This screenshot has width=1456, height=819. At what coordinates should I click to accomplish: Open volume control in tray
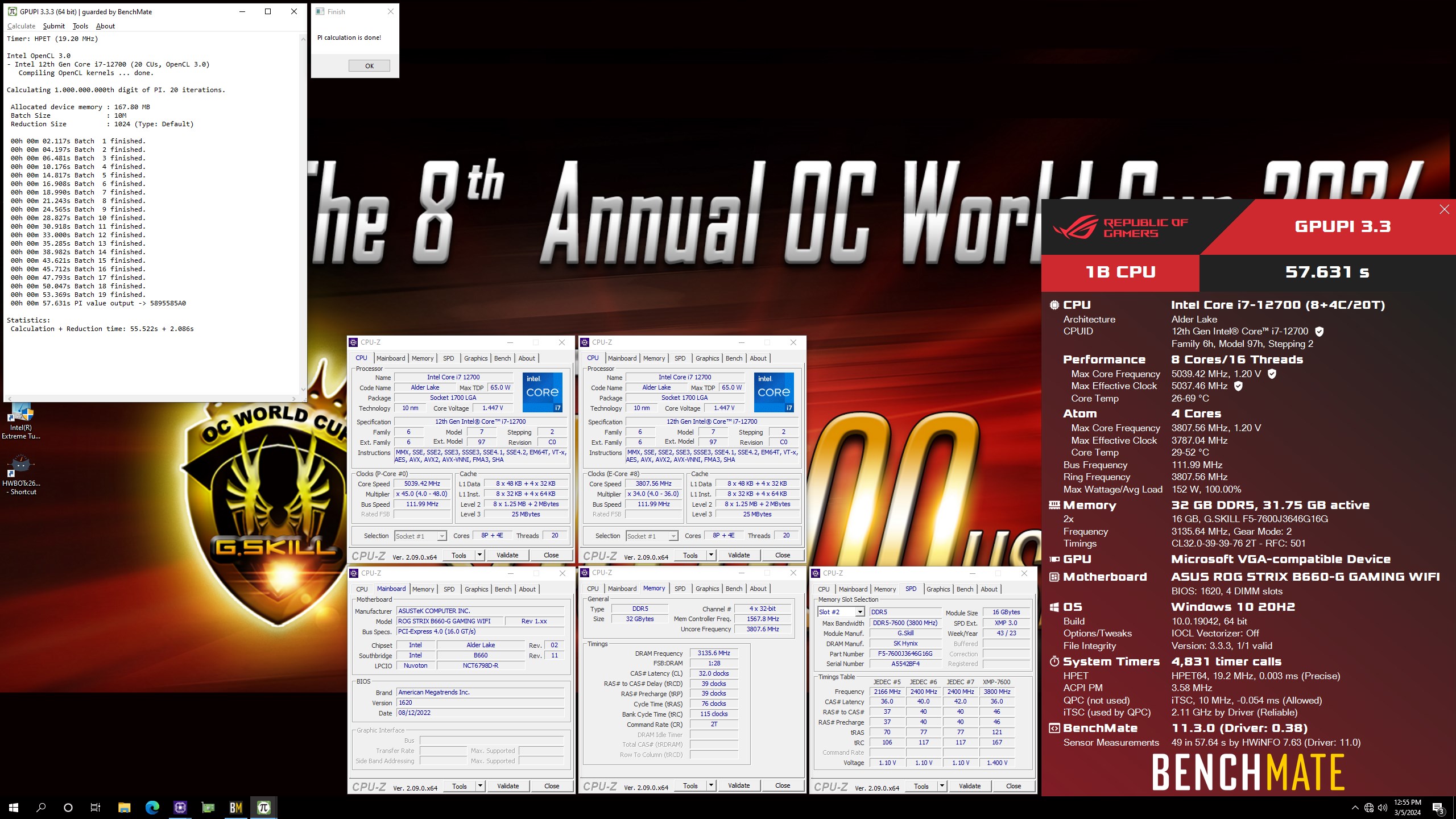[1383, 807]
